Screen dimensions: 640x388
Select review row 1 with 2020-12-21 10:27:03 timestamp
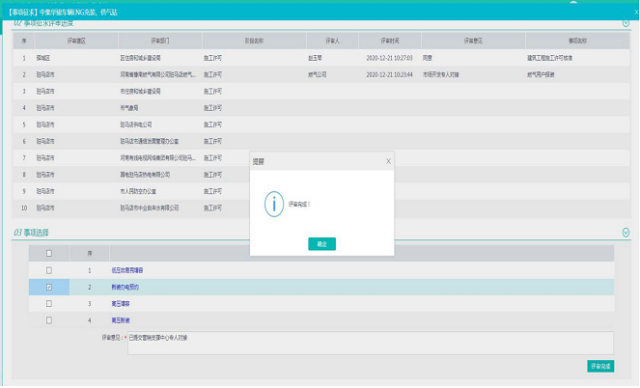tap(321, 58)
